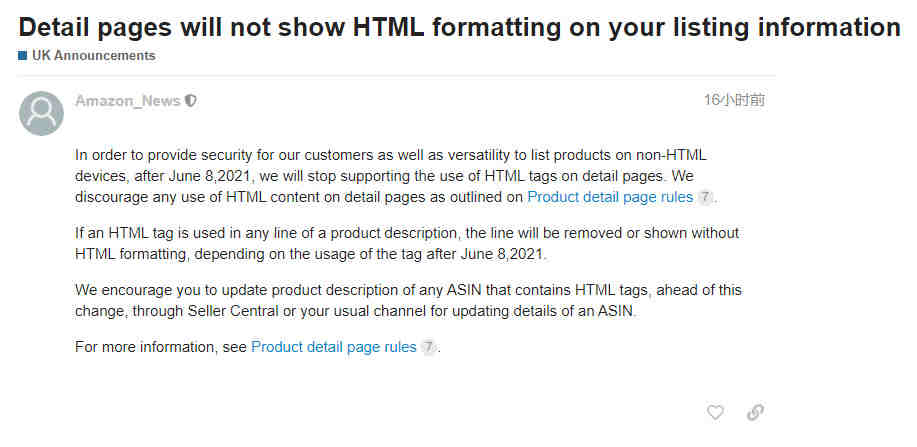Click the paragraph starting "In order to provide"

click(396, 176)
